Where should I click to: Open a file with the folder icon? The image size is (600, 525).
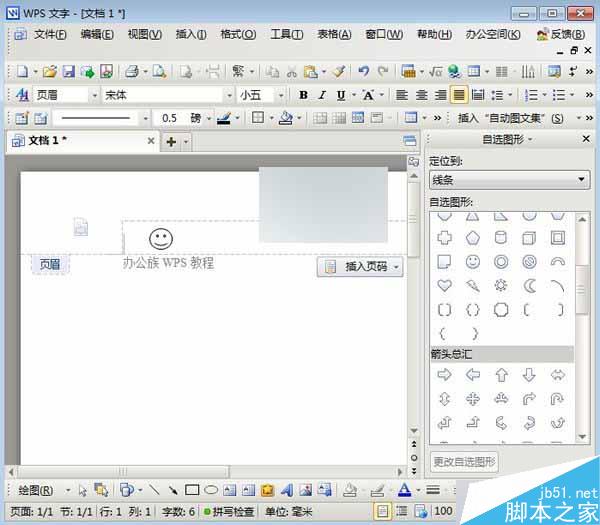(50, 72)
